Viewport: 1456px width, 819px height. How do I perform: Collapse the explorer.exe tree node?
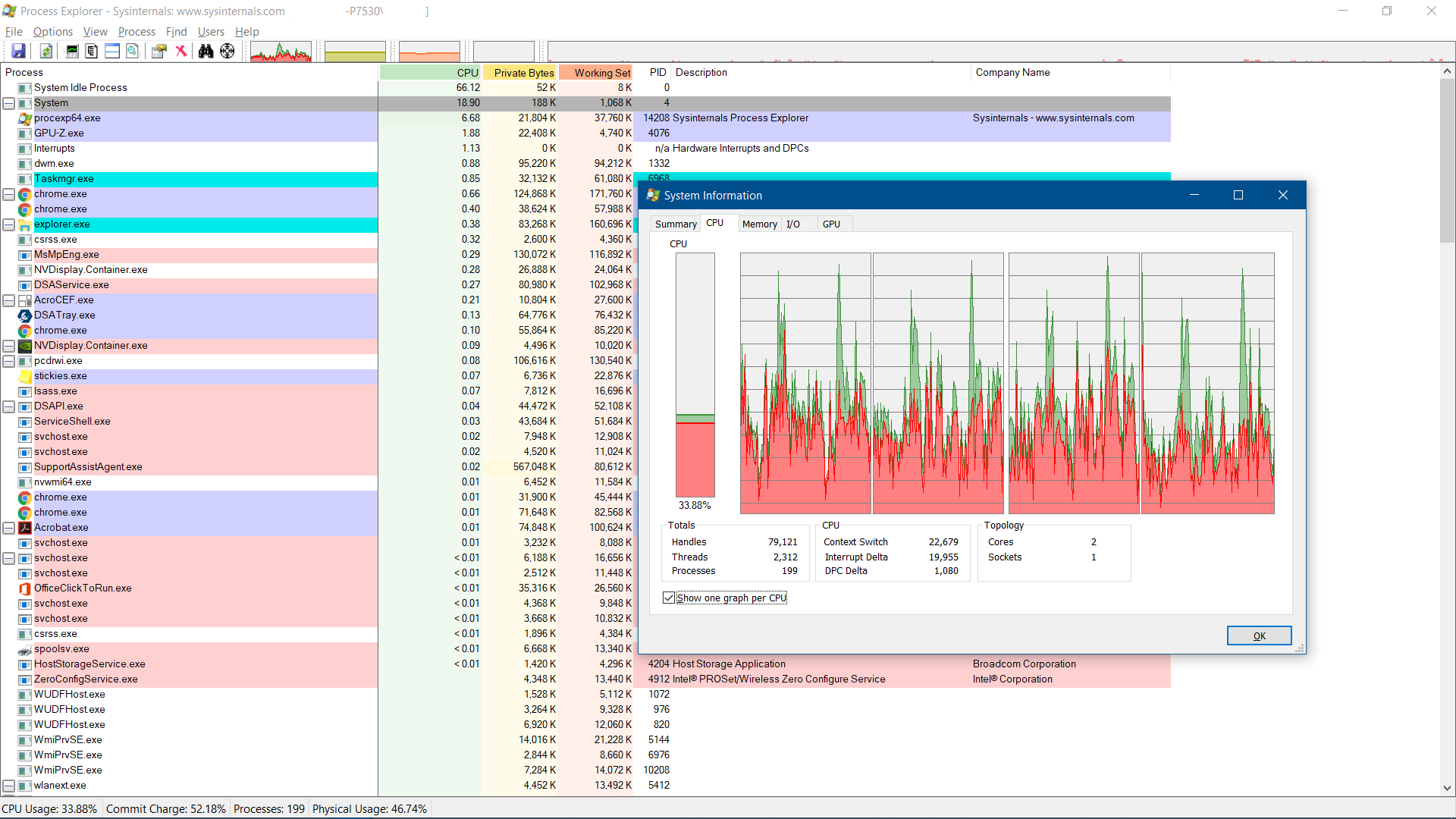pyautogui.click(x=8, y=224)
